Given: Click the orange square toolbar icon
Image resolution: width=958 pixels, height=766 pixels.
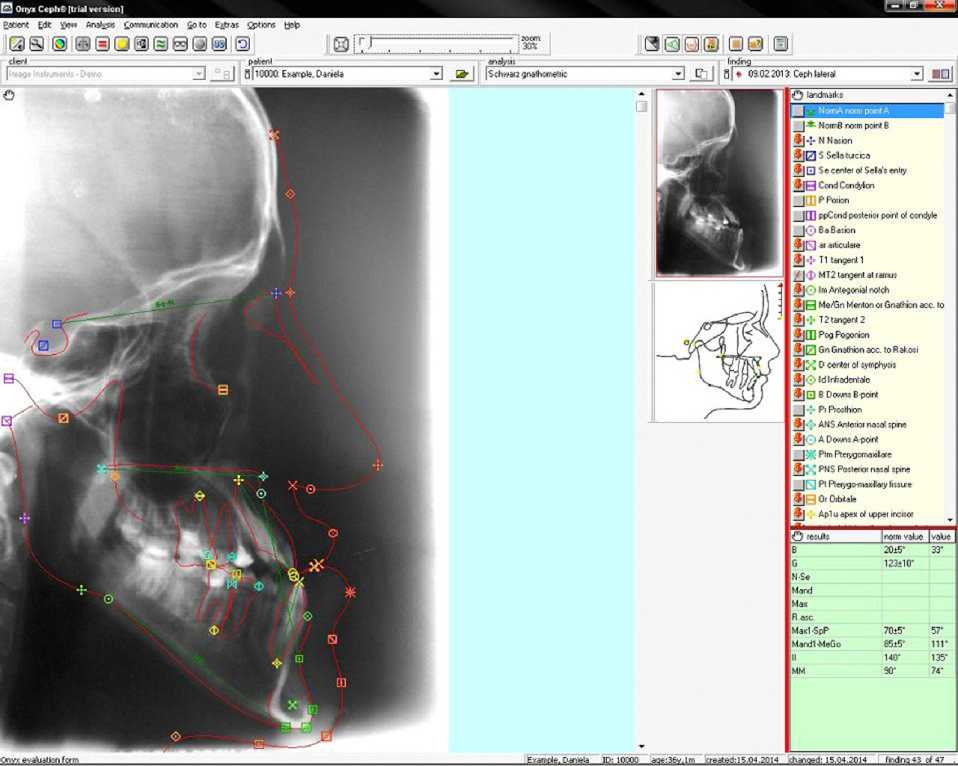Looking at the screenshot, I should tap(736, 43).
